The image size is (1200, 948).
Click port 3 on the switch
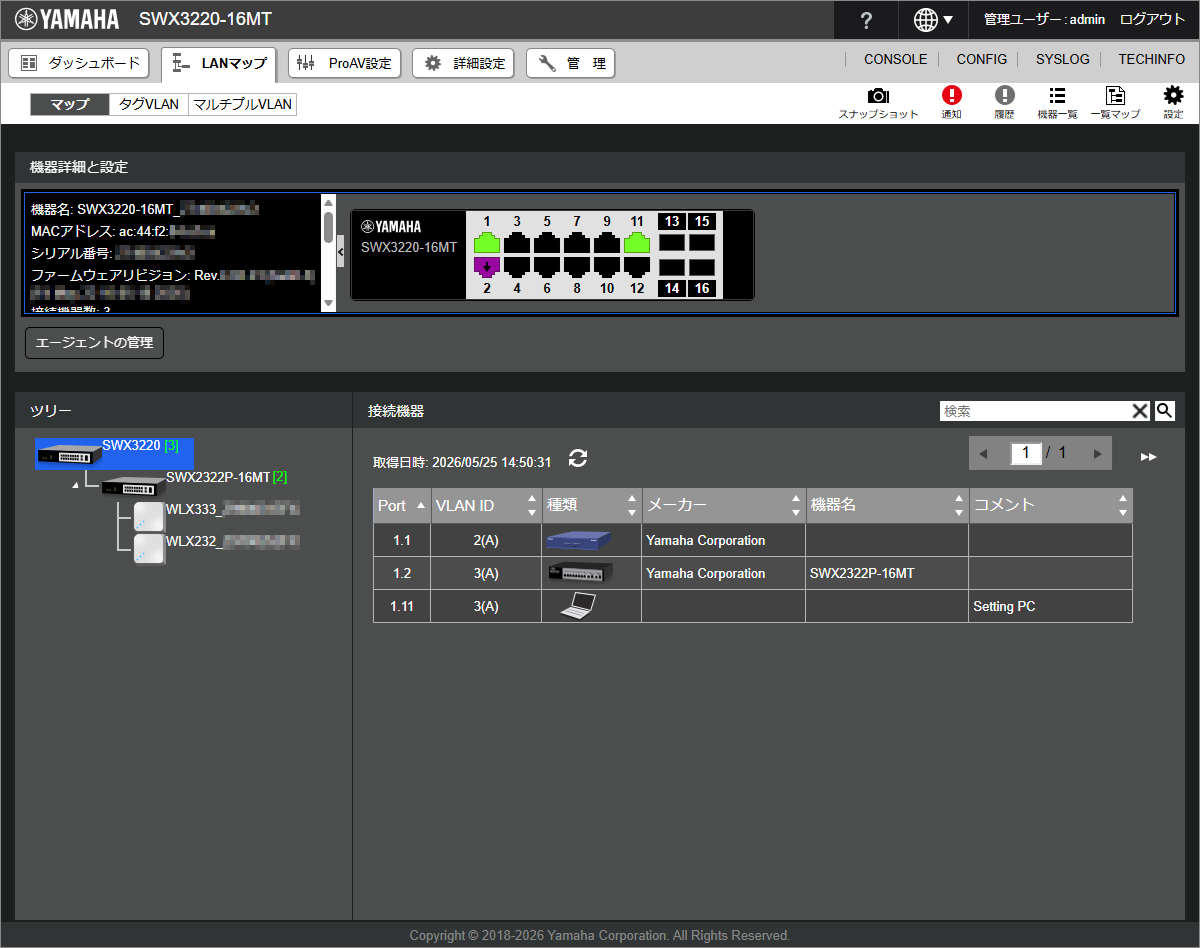pyautogui.click(x=517, y=242)
